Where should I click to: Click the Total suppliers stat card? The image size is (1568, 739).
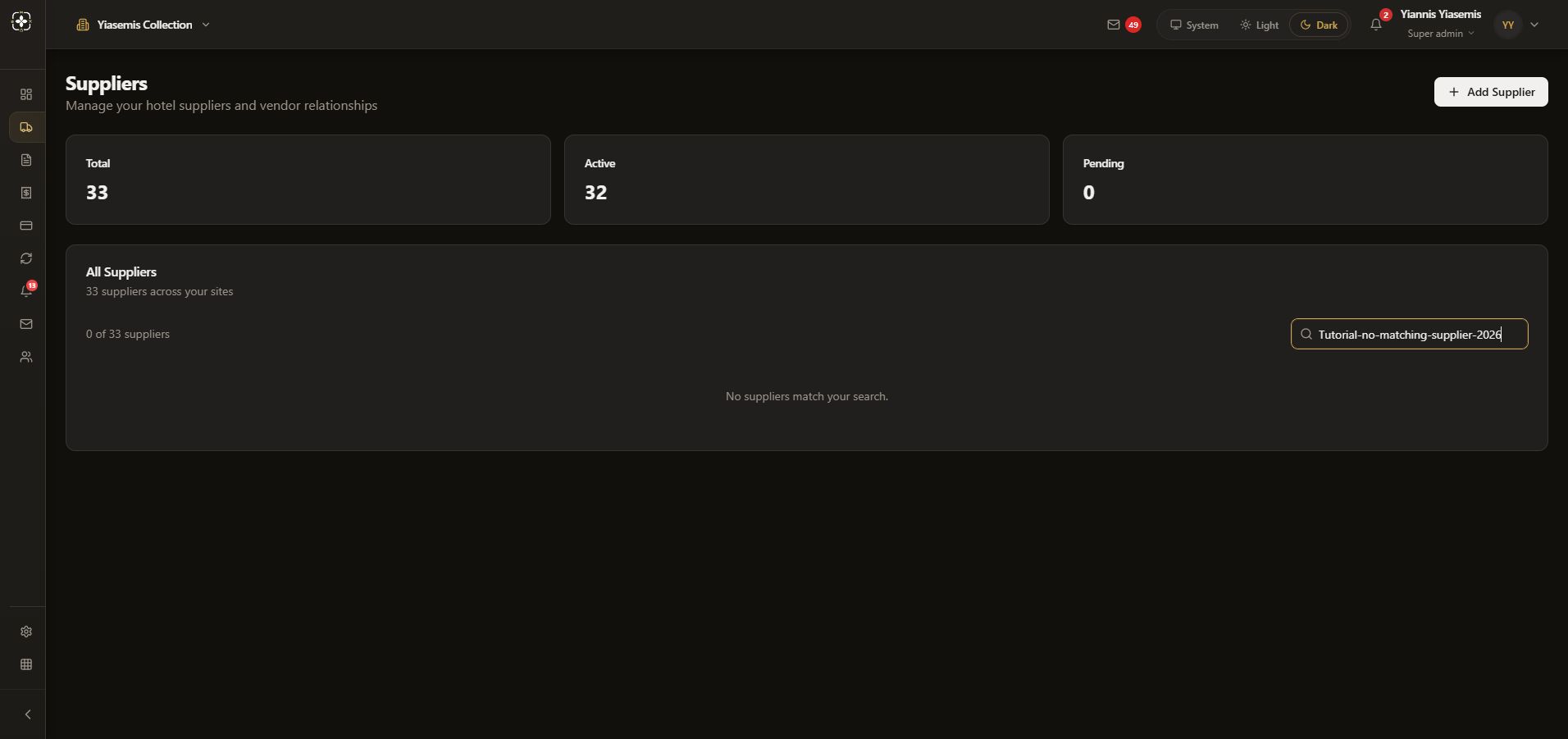308,180
